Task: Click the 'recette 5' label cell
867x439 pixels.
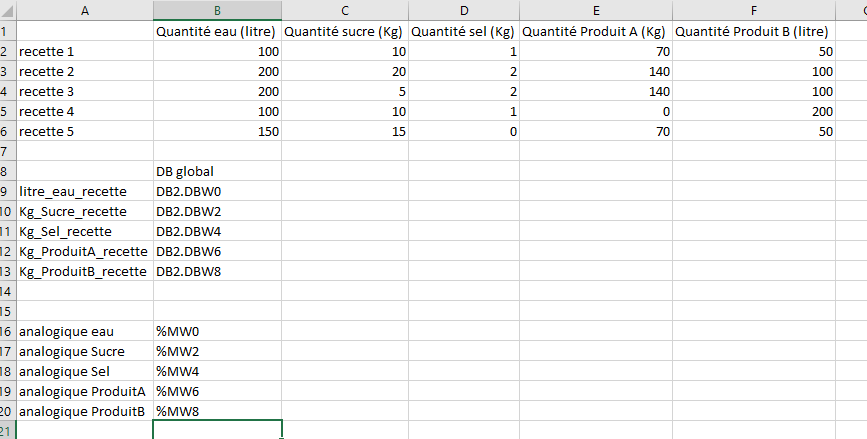Action: (85, 131)
